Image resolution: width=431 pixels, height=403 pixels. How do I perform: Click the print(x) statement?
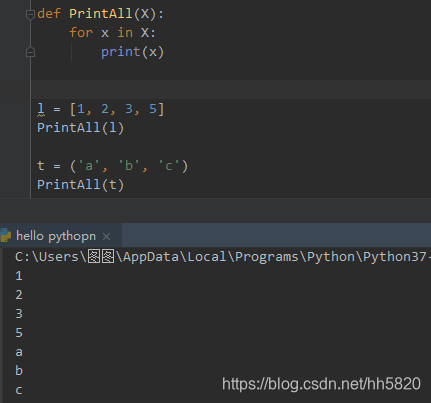(x=133, y=52)
